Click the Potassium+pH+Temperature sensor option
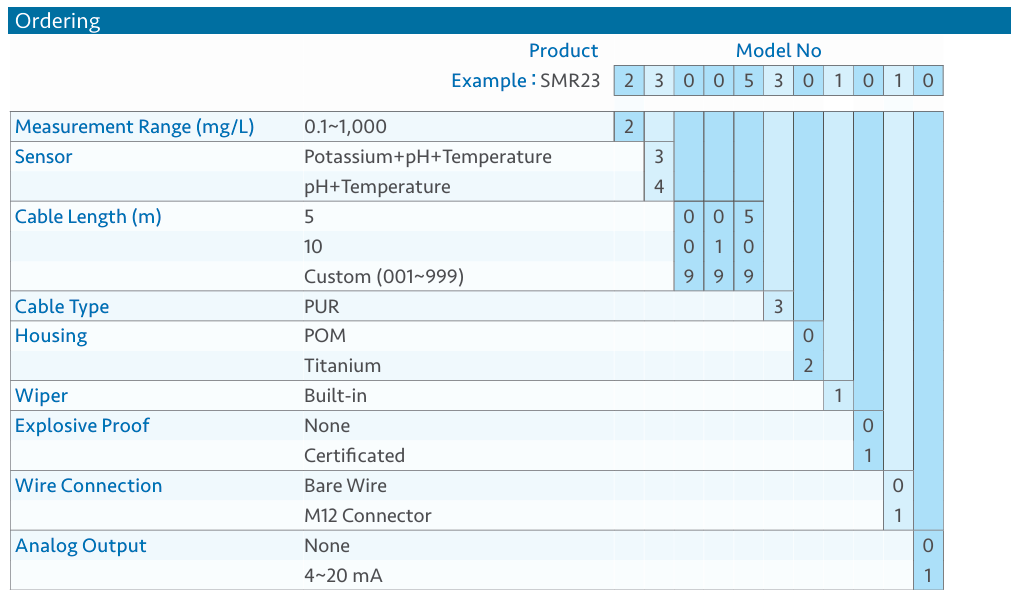 click(427, 157)
